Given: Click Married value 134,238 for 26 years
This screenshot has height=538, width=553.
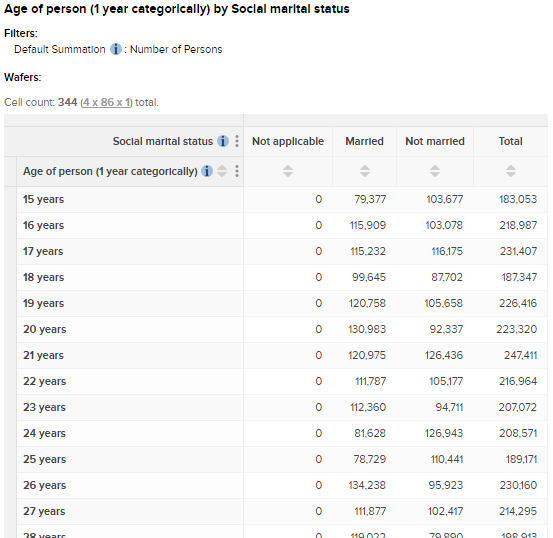Looking at the screenshot, I should coord(367,485).
